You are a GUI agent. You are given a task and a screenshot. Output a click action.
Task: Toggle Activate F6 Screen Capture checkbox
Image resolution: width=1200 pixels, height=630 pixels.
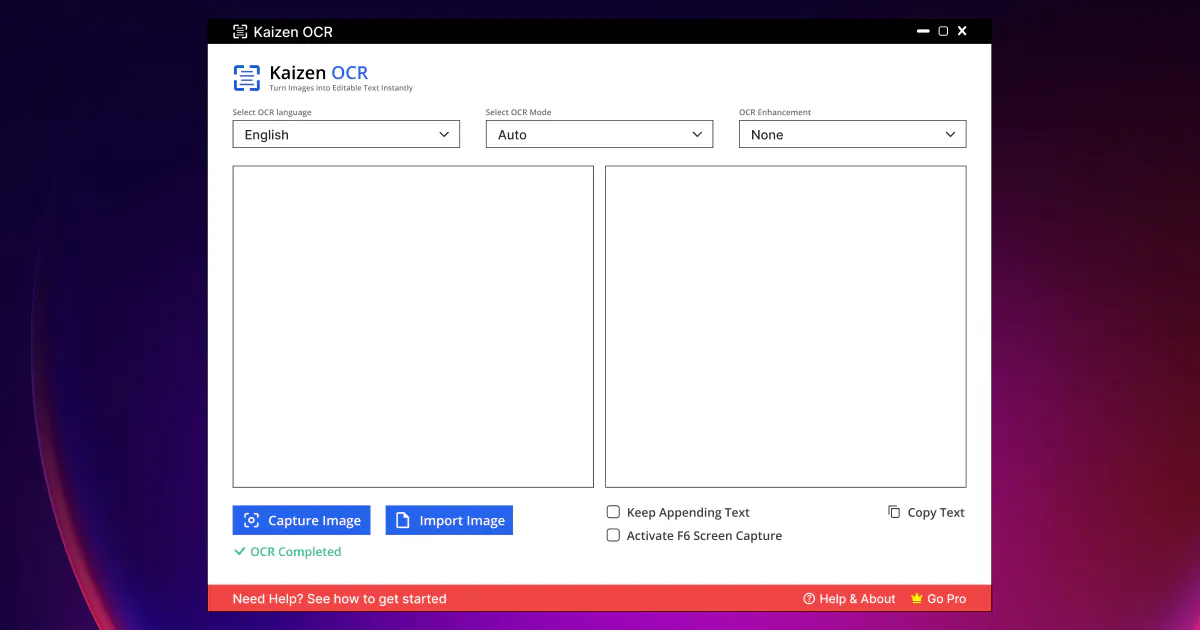coord(613,535)
